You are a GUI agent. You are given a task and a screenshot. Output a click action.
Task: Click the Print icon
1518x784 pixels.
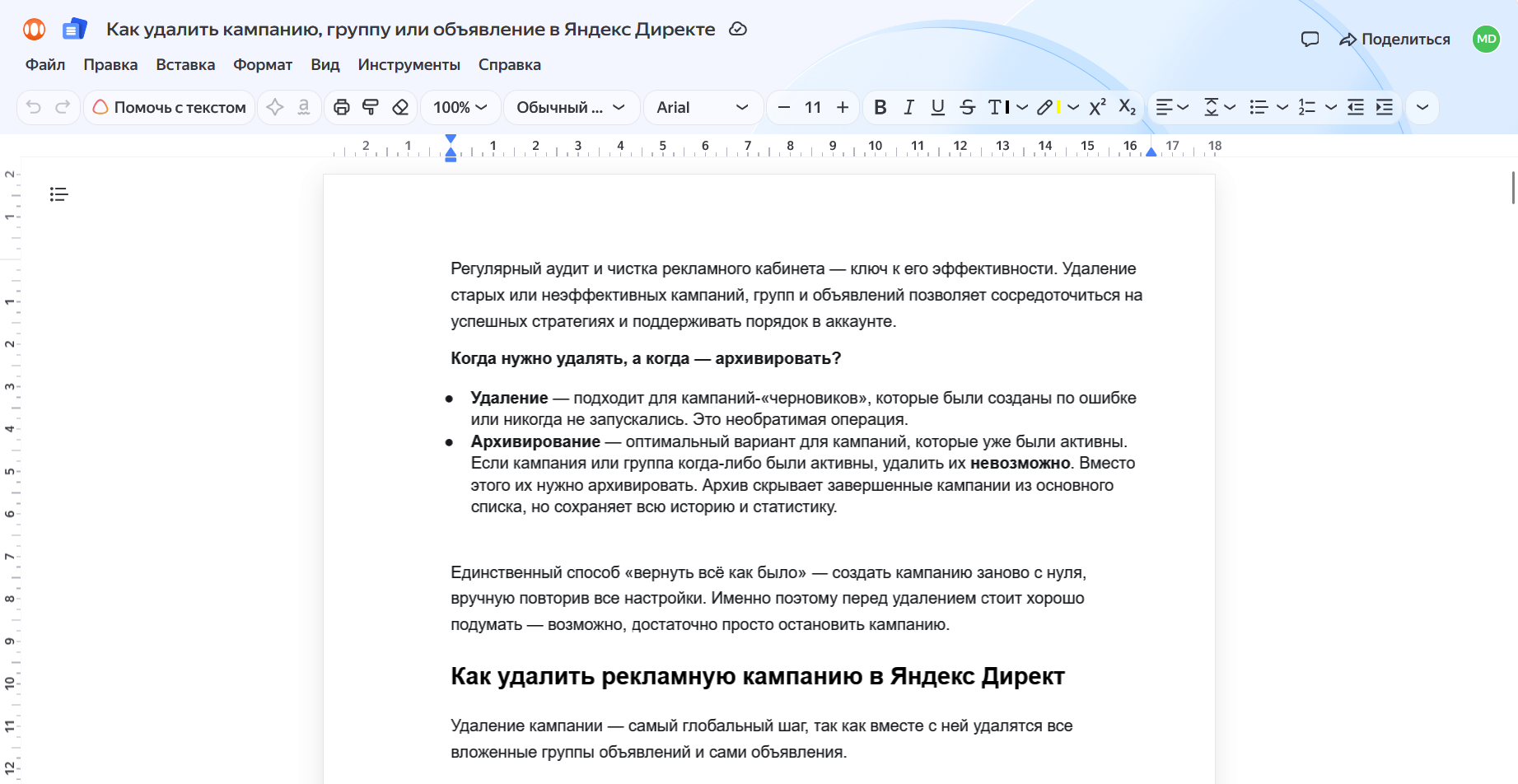tap(342, 107)
